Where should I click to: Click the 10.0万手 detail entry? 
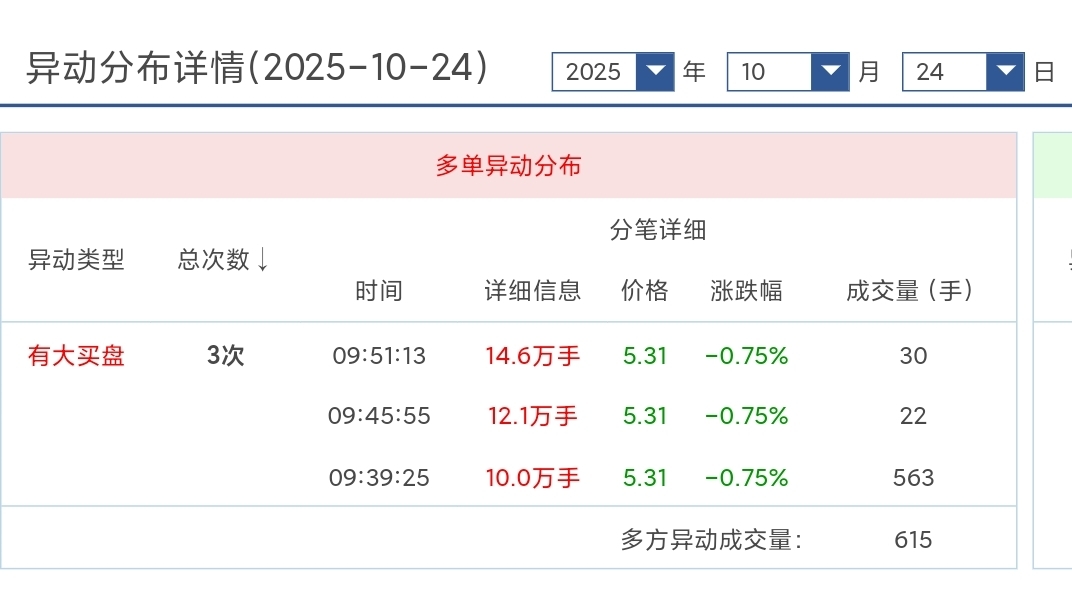(533, 478)
